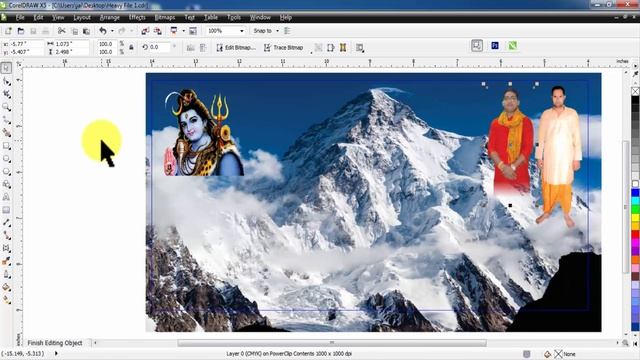Open the Effects menu
Viewport: 640px width, 360px height.
[x=137, y=18]
